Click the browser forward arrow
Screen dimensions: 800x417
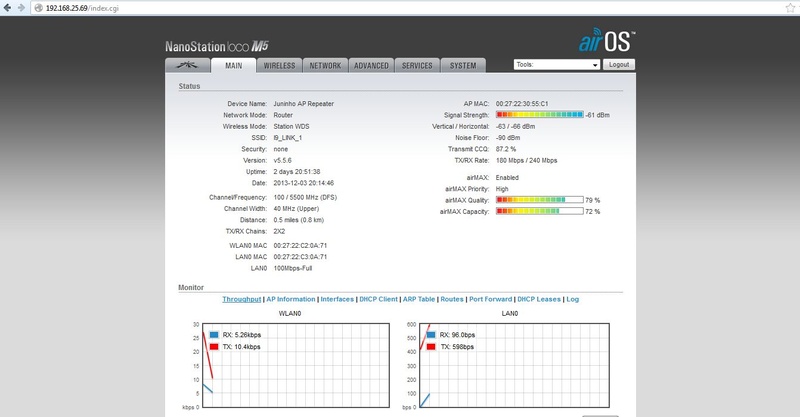(x=22, y=6)
